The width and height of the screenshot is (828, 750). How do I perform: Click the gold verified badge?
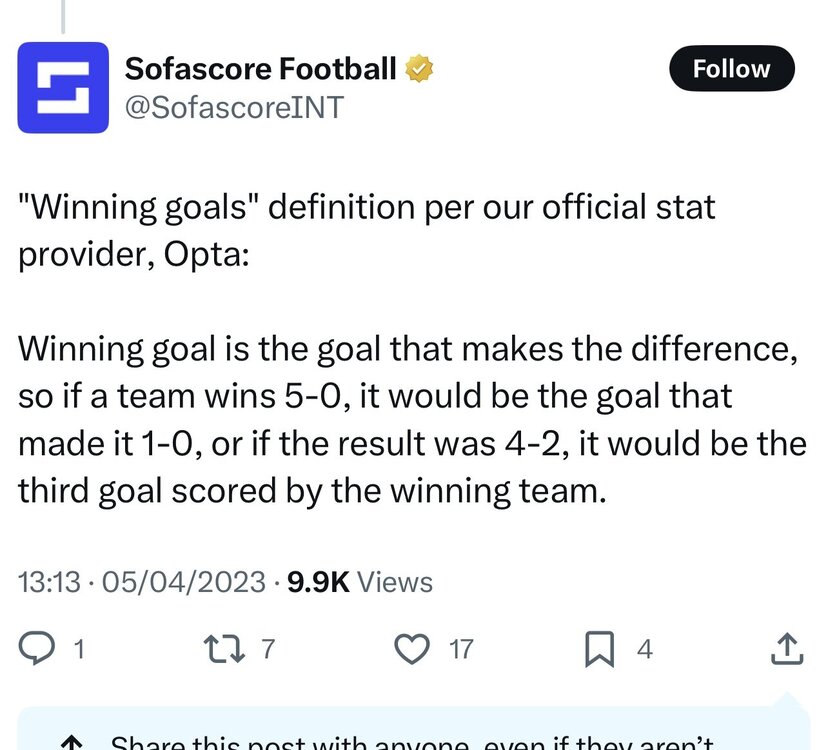419,69
